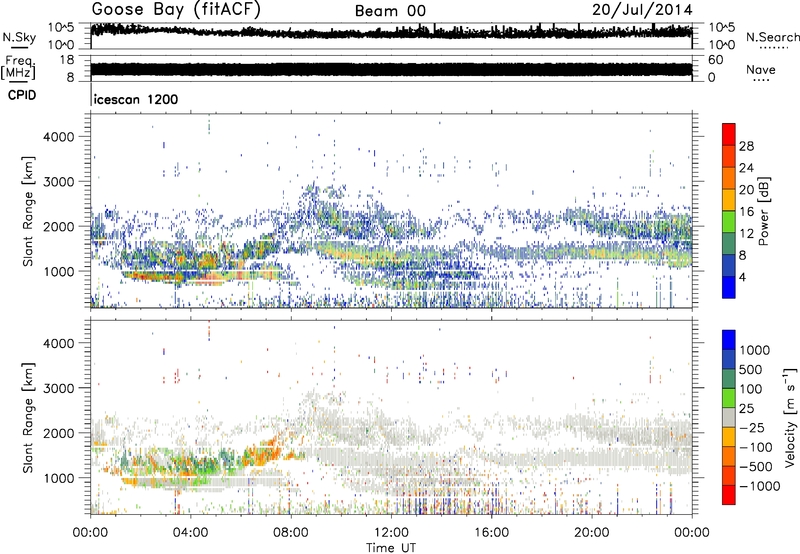
Task: Click the velocity panel 'Slant Range [km]' label
Action: pos(28,417)
